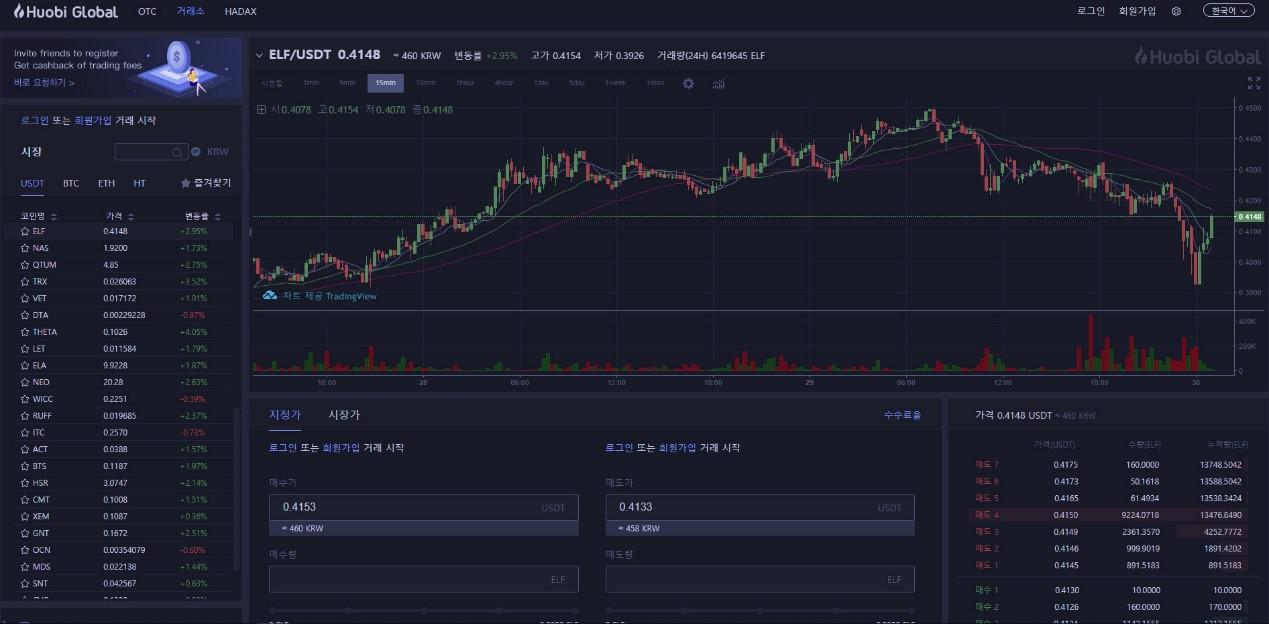Open 거래소 exchange menu item
The width and height of the screenshot is (1269, 624).
coord(190,12)
